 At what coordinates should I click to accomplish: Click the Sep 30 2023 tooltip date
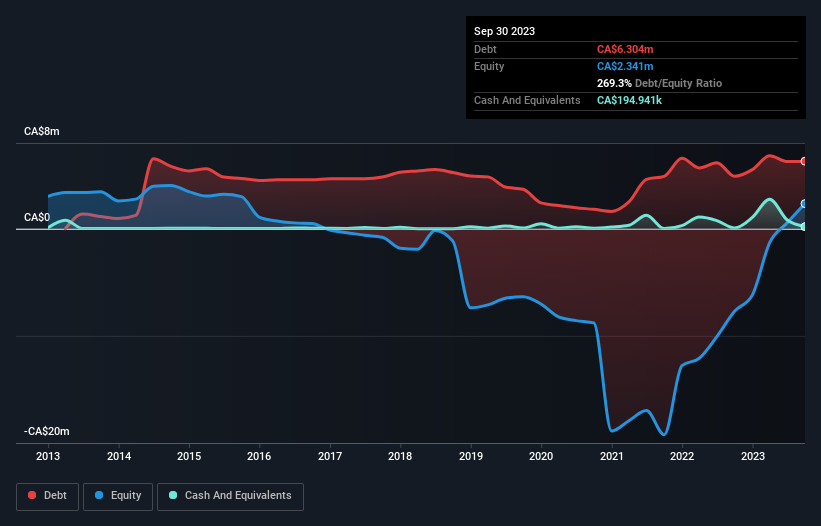coord(504,31)
